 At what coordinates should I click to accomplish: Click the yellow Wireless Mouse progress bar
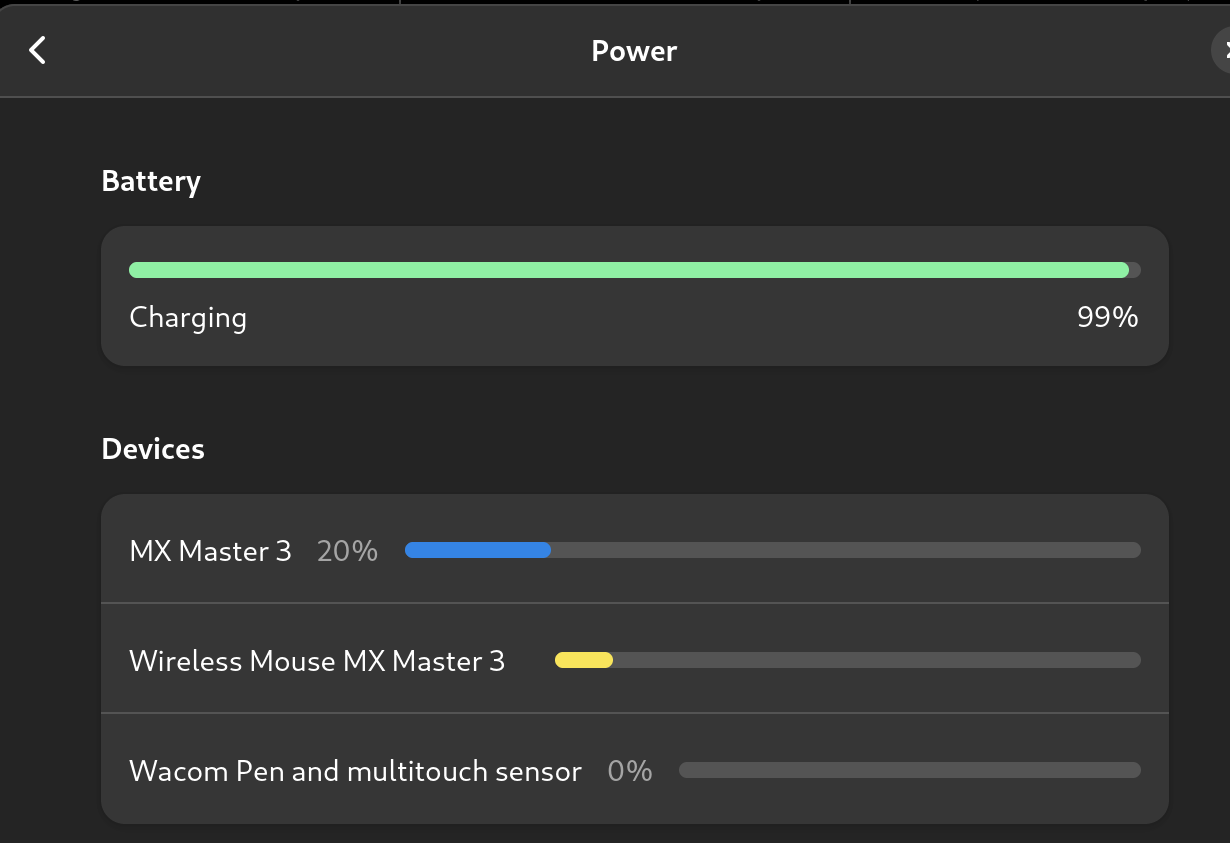(x=585, y=660)
